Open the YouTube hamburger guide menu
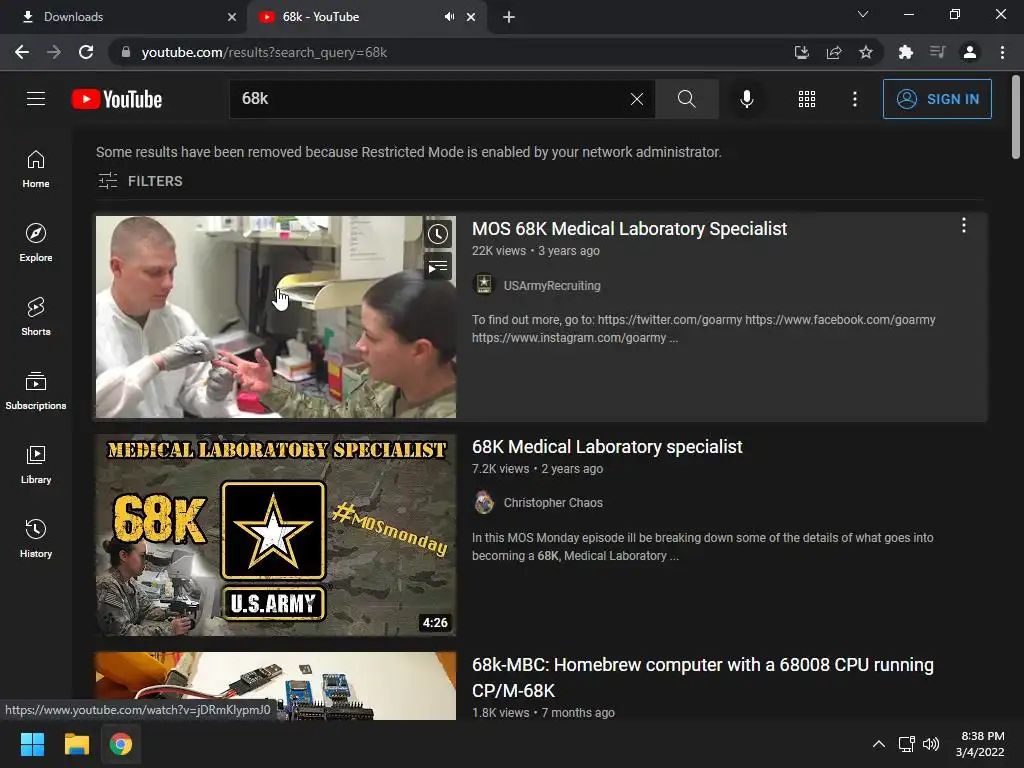 (x=36, y=99)
